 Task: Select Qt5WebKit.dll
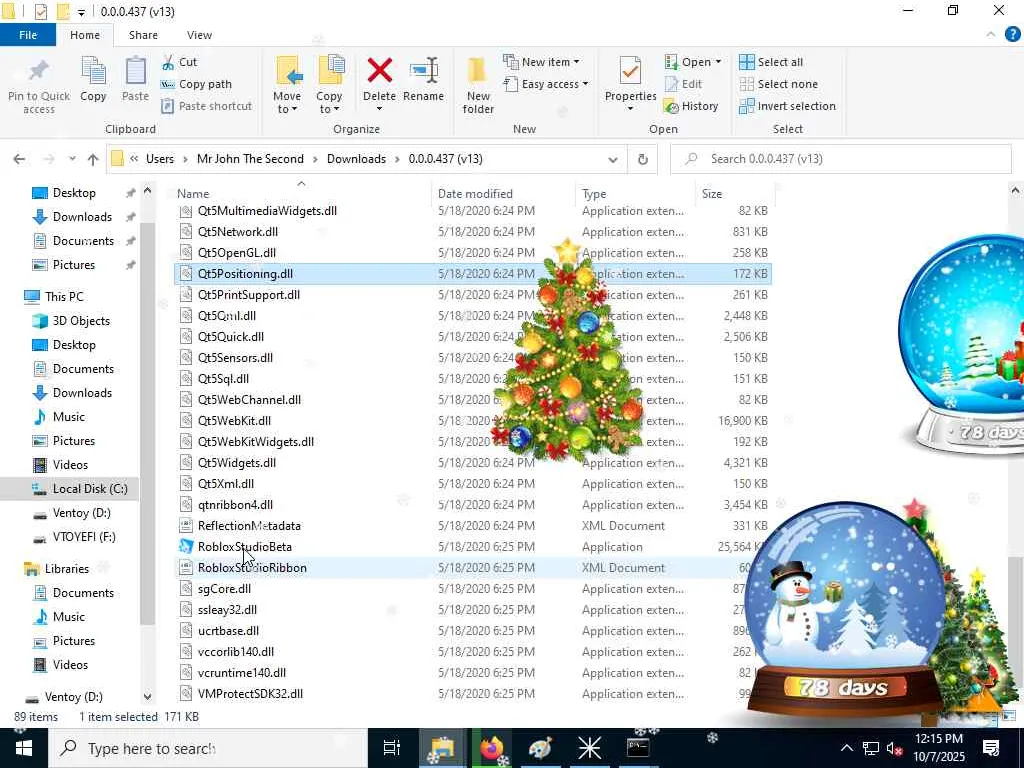pyautogui.click(x=234, y=421)
